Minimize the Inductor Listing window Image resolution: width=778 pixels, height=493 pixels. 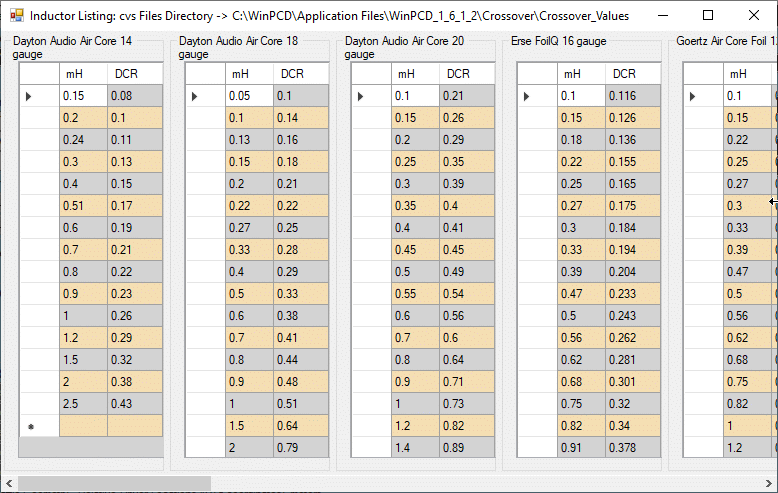tap(662, 16)
